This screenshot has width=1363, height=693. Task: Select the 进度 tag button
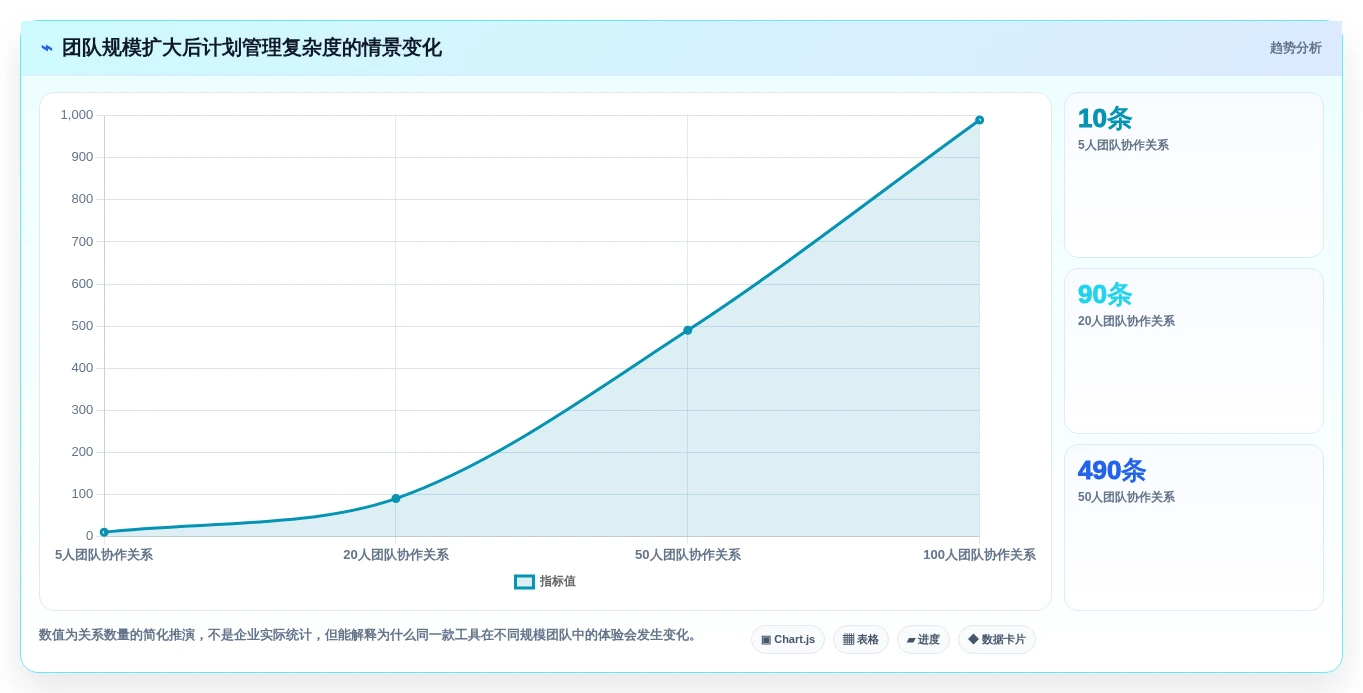click(923, 640)
